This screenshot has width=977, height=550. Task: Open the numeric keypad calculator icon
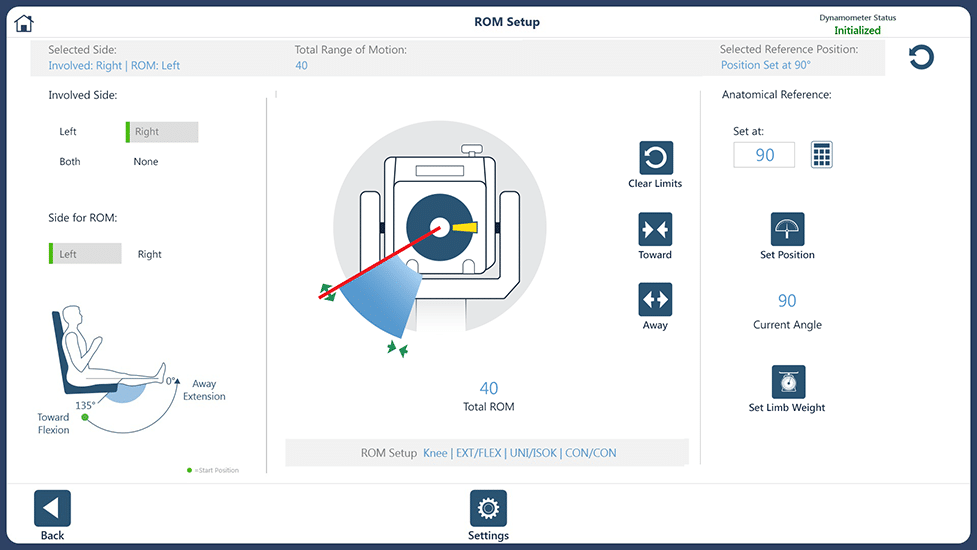[821, 154]
